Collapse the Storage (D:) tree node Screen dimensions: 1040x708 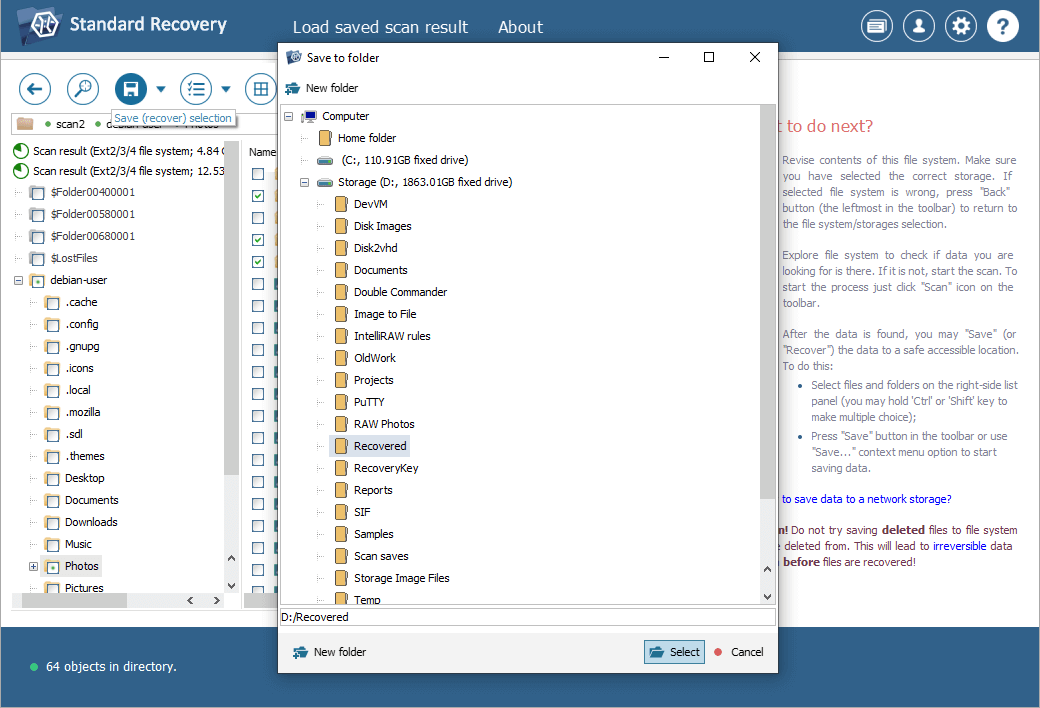[x=304, y=183]
